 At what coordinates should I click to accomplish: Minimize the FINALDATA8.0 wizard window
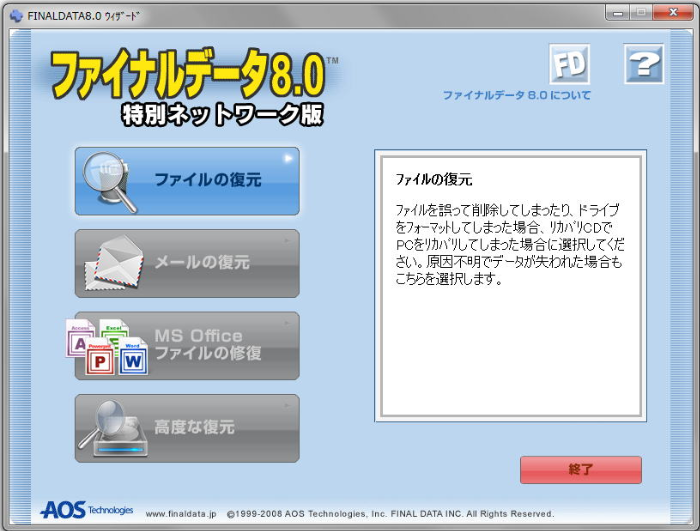(615, 13)
